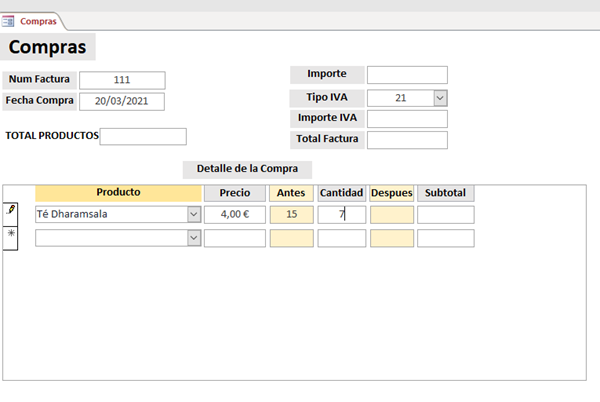Select the Subtotal field in first row

[445, 214]
